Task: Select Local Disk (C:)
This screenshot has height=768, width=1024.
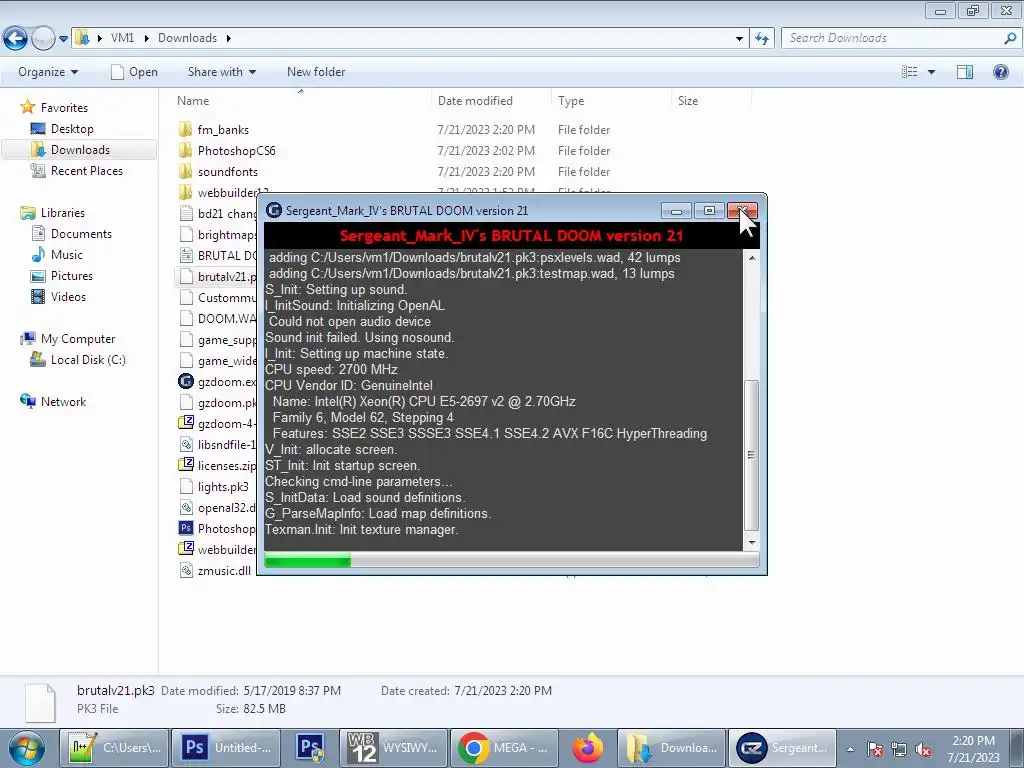Action: [88, 359]
